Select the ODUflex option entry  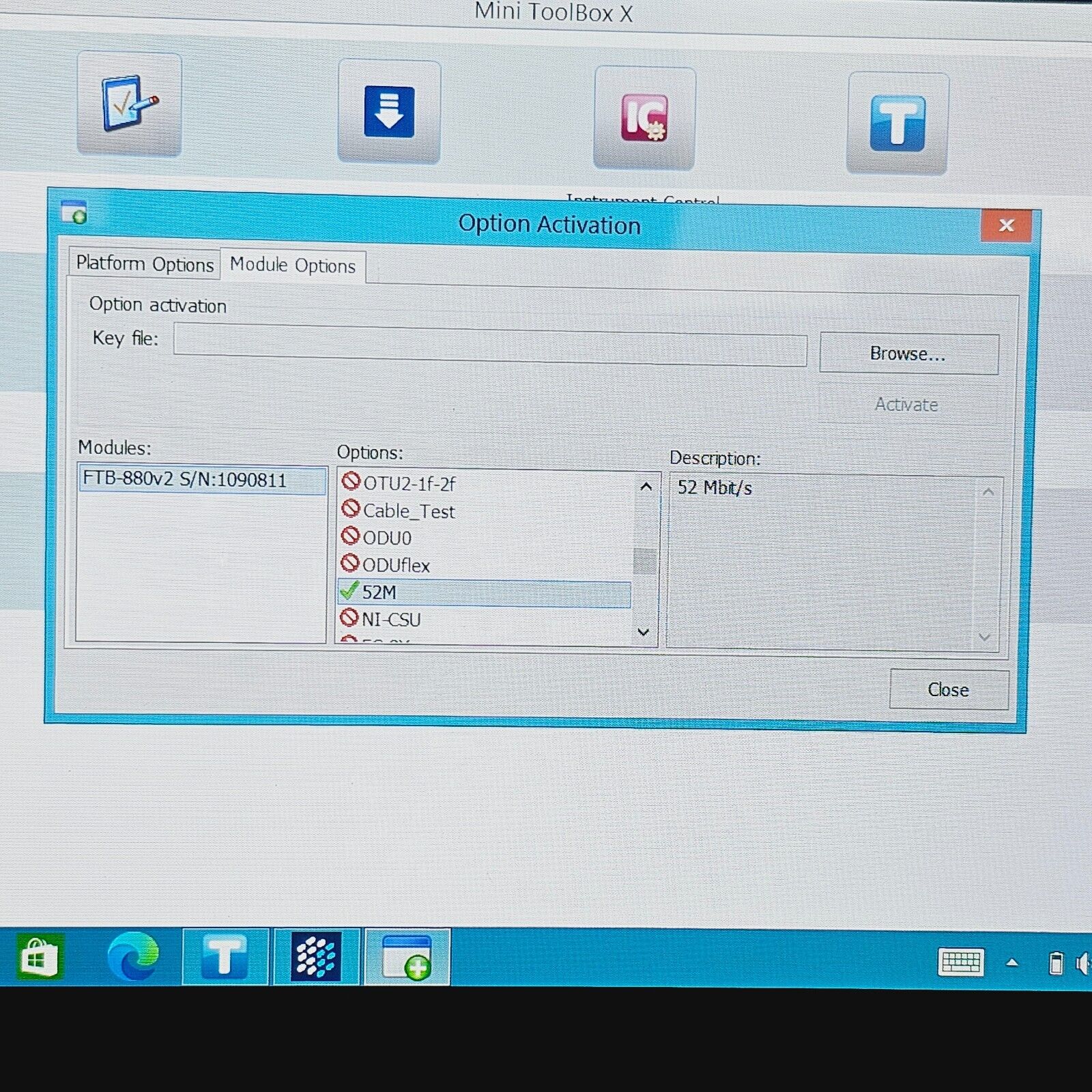[396, 565]
